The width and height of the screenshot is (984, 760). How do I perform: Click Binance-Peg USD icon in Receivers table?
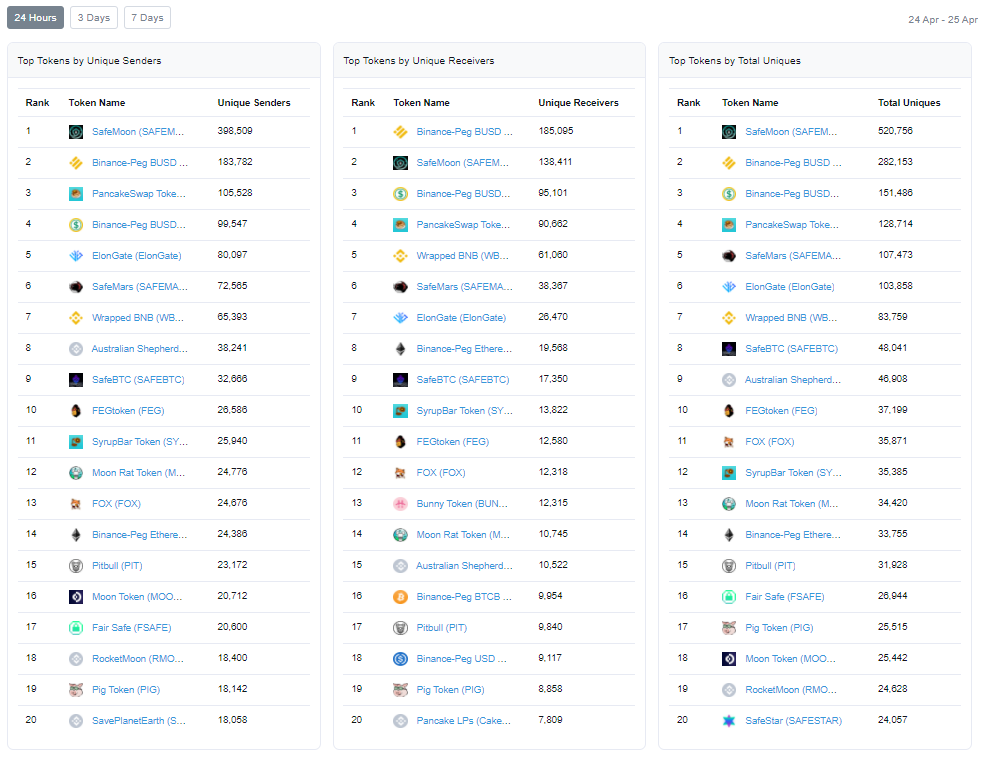coord(400,659)
